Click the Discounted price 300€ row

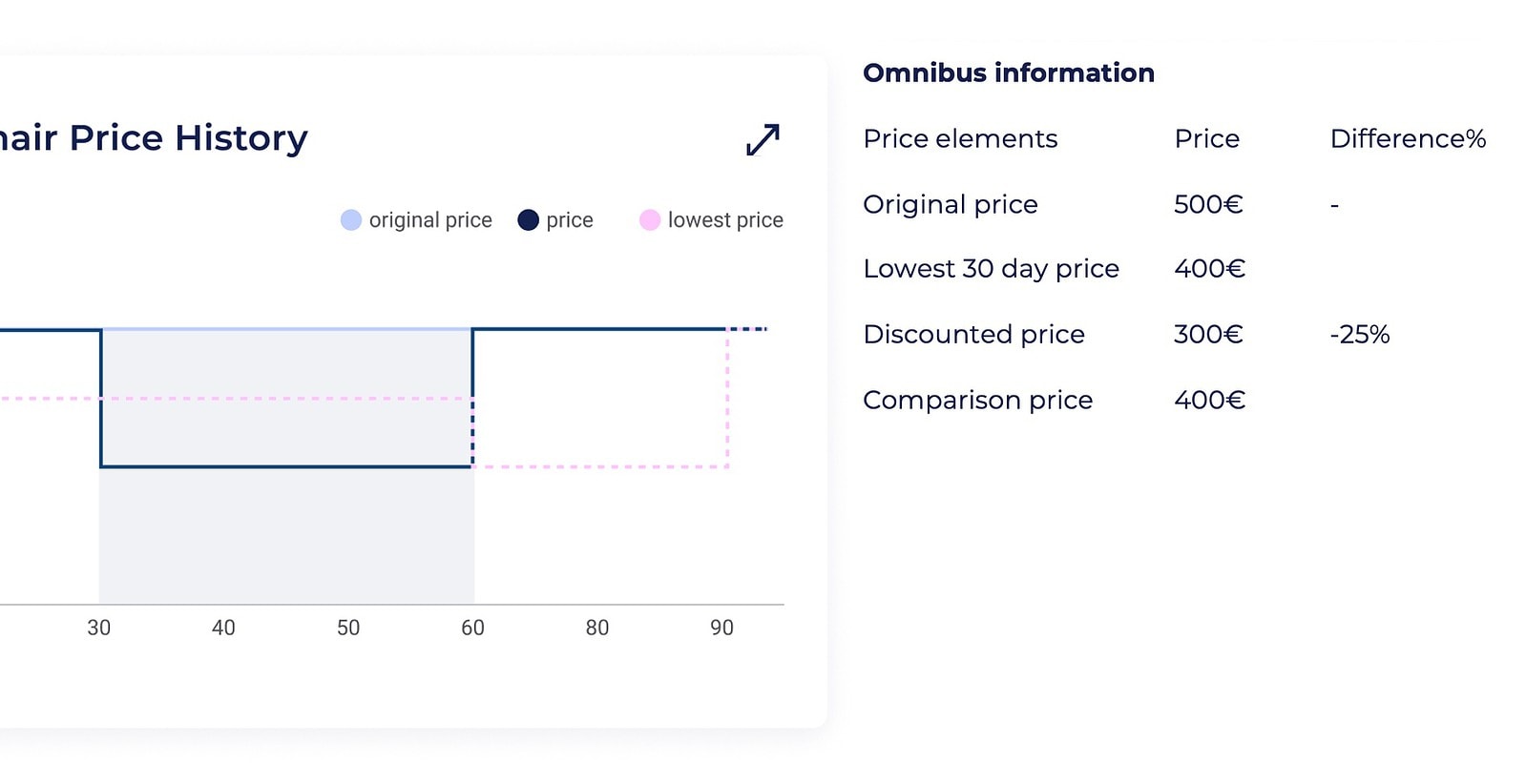click(x=973, y=335)
